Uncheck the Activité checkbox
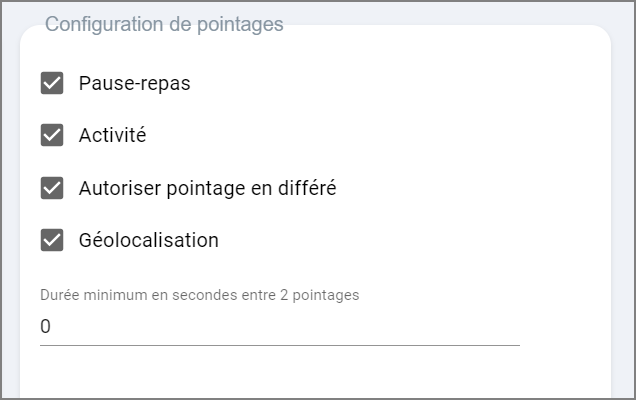The width and height of the screenshot is (636, 400). pyautogui.click(x=52, y=135)
